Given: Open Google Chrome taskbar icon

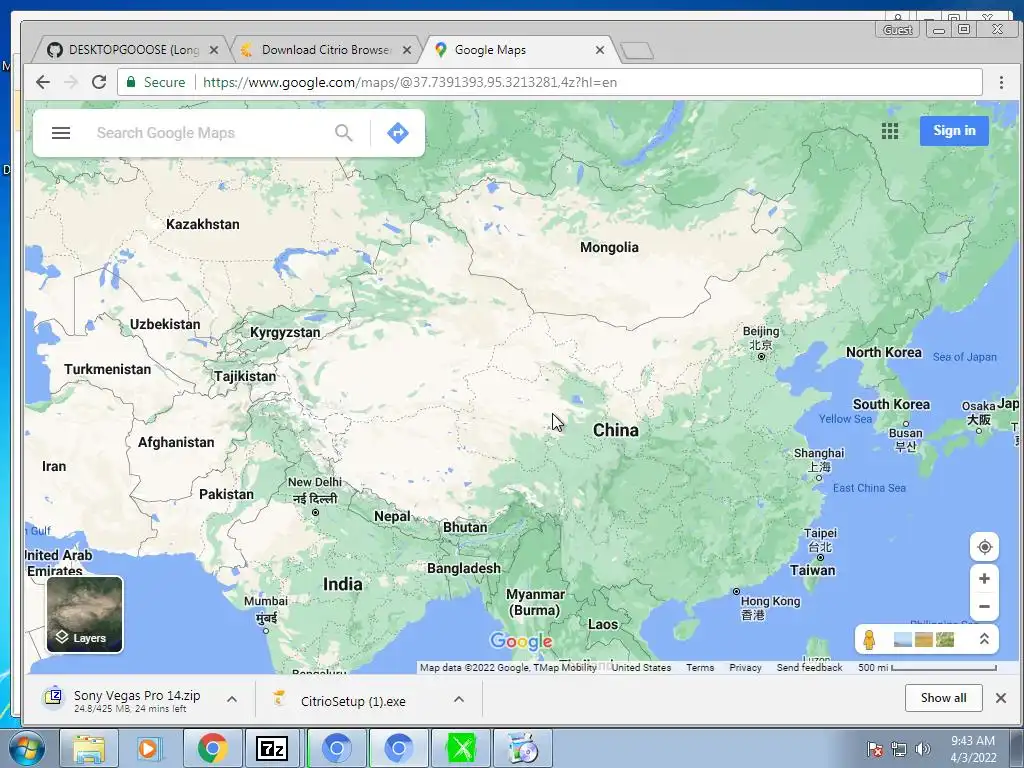Looking at the screenshot, I should click(x=212, y=748).
